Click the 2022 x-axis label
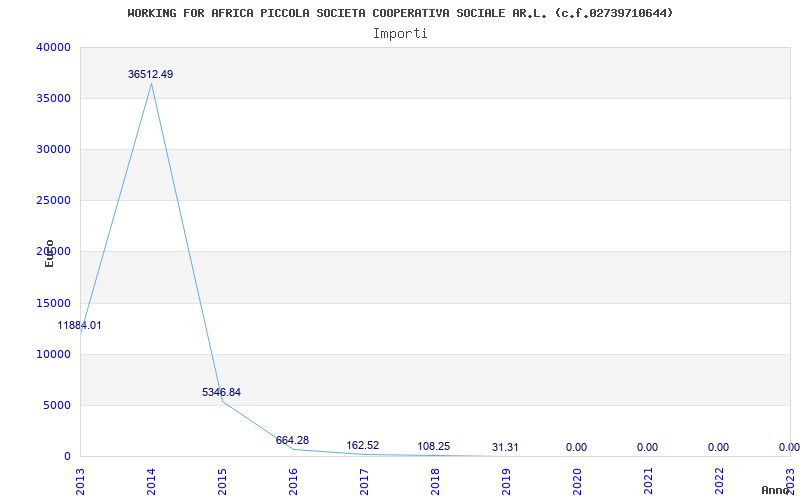This screenshot has height=500, width=800. point(719,482)
